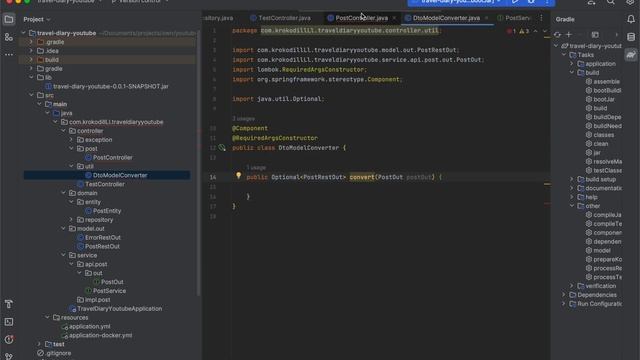The image size is (640, 360).
Task: Click the '1 usage' hint above convert
Action: tap(256, 167)
